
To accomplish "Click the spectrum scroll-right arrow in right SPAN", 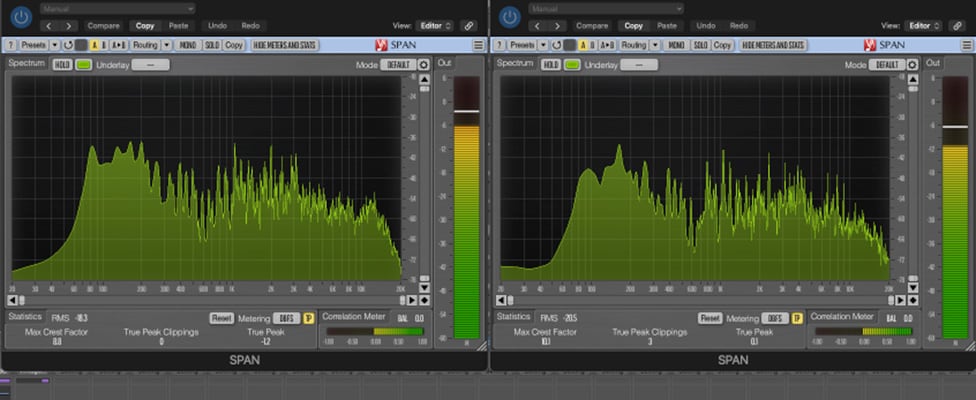I will 901,300.
